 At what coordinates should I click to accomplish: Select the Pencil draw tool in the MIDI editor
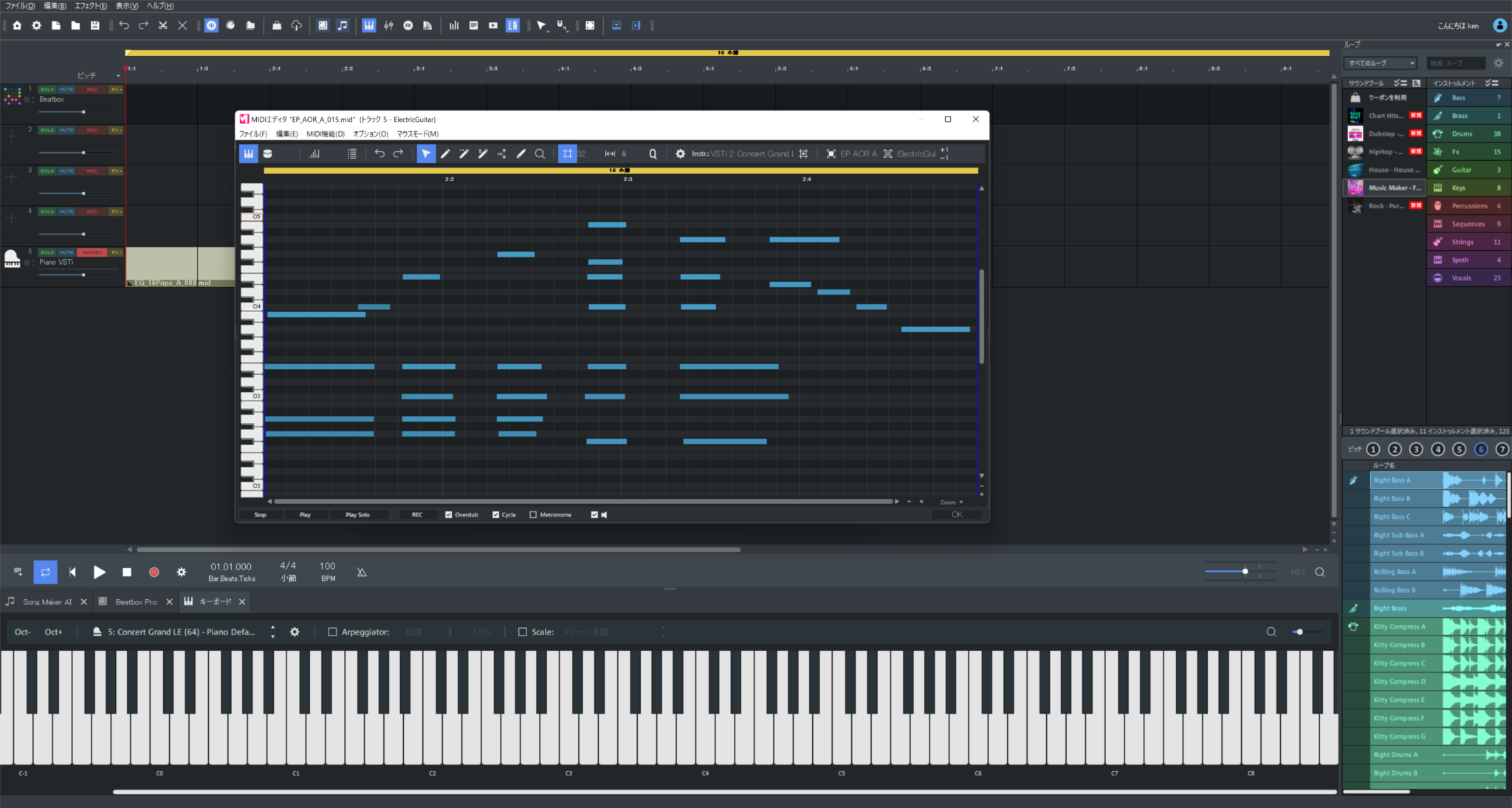[x=446, y=153]
